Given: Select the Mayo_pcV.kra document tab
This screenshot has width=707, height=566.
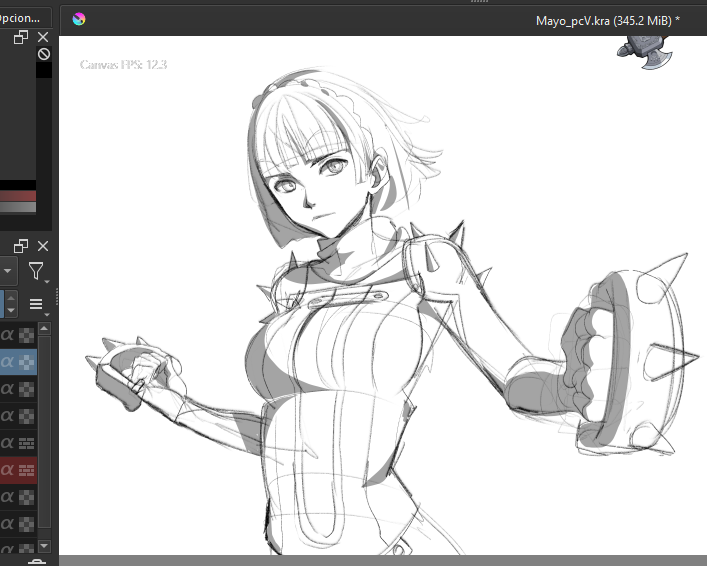Looking at the screenshot, I should pos(607,21).
